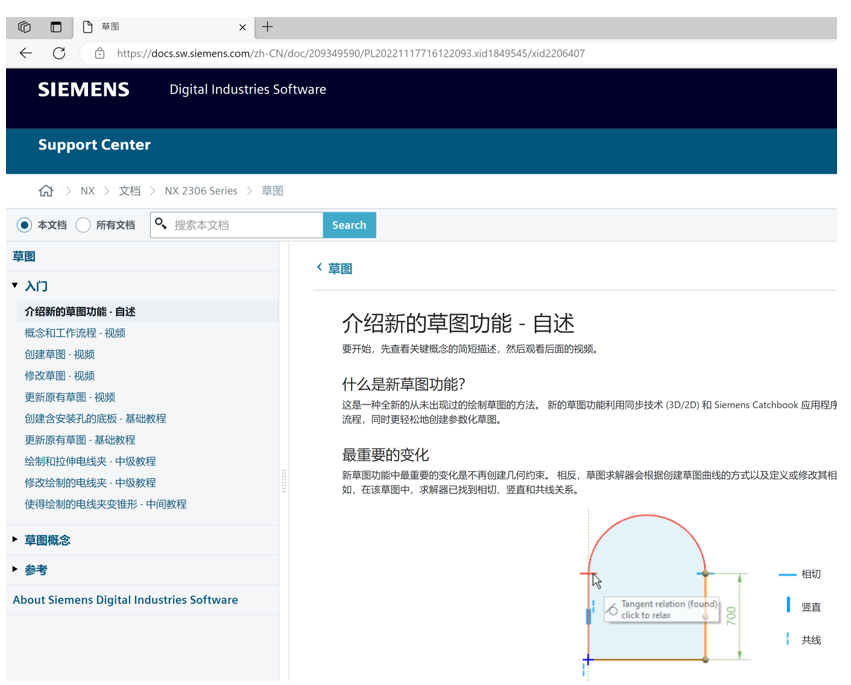
Task: Click the home icon in breadcrumb
Action: pos(46,191)
